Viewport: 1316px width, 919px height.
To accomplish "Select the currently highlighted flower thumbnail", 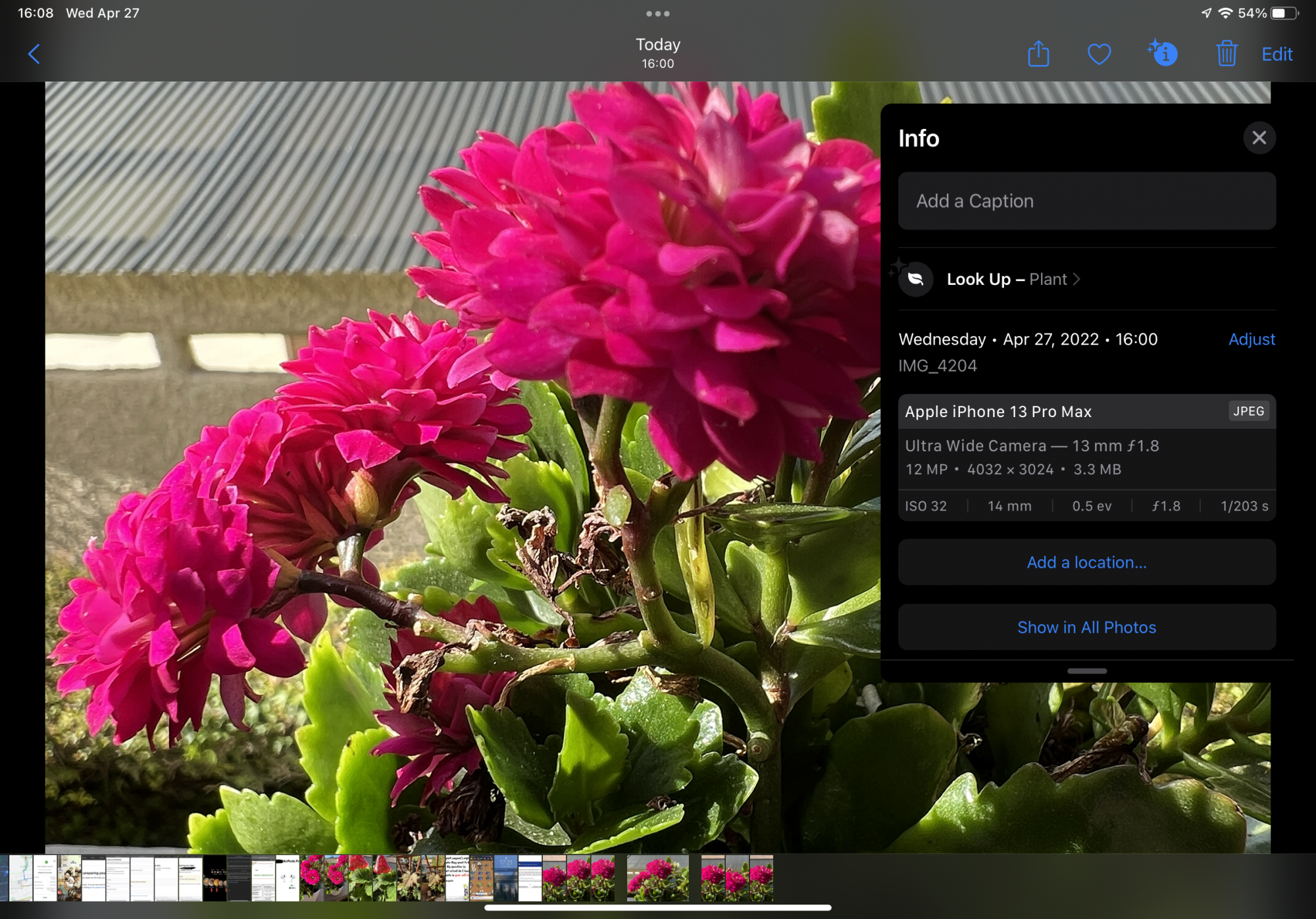I will [657, 878].
